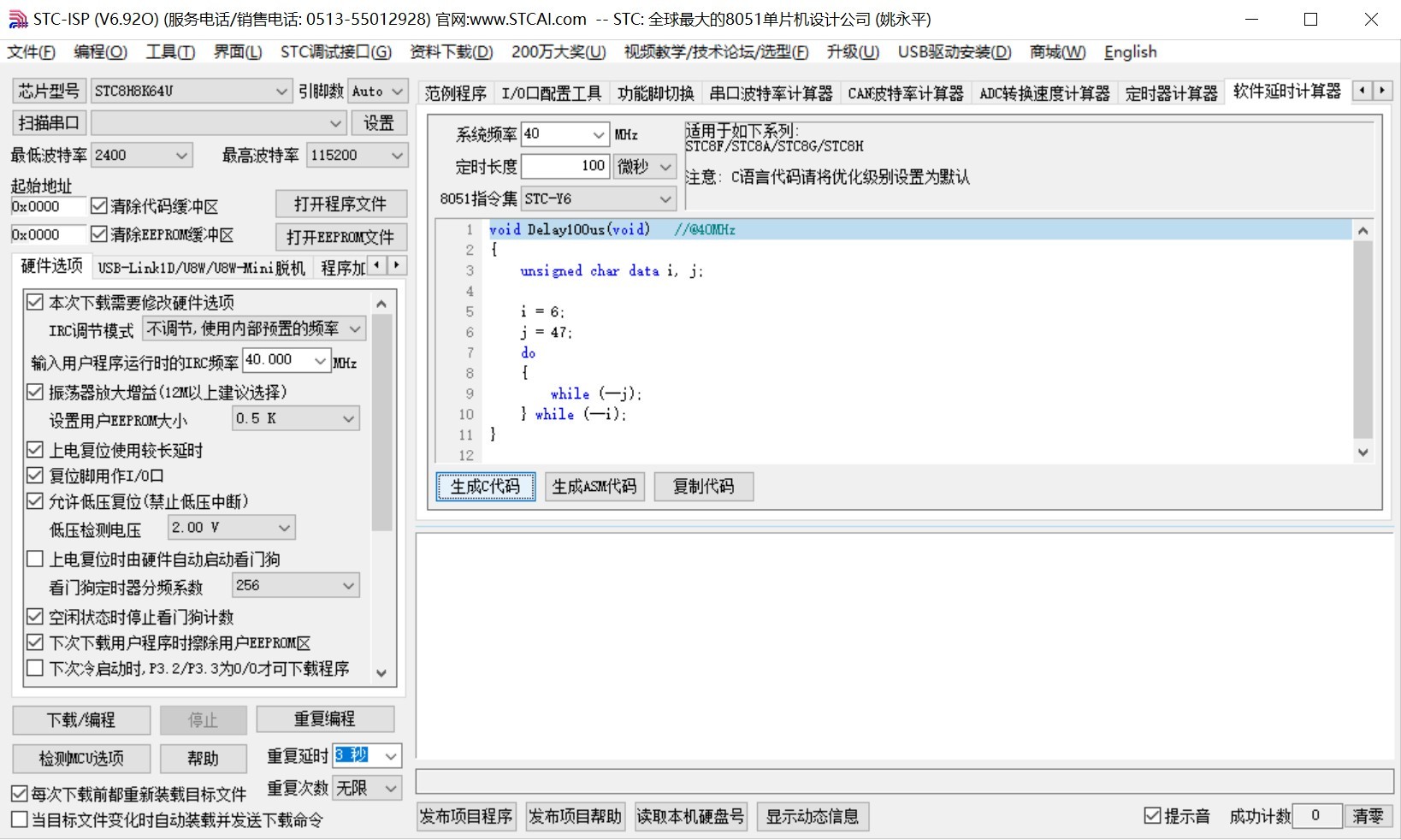Open 编程(O) menu
This screenshot has height=840, width=1401.
101,52
